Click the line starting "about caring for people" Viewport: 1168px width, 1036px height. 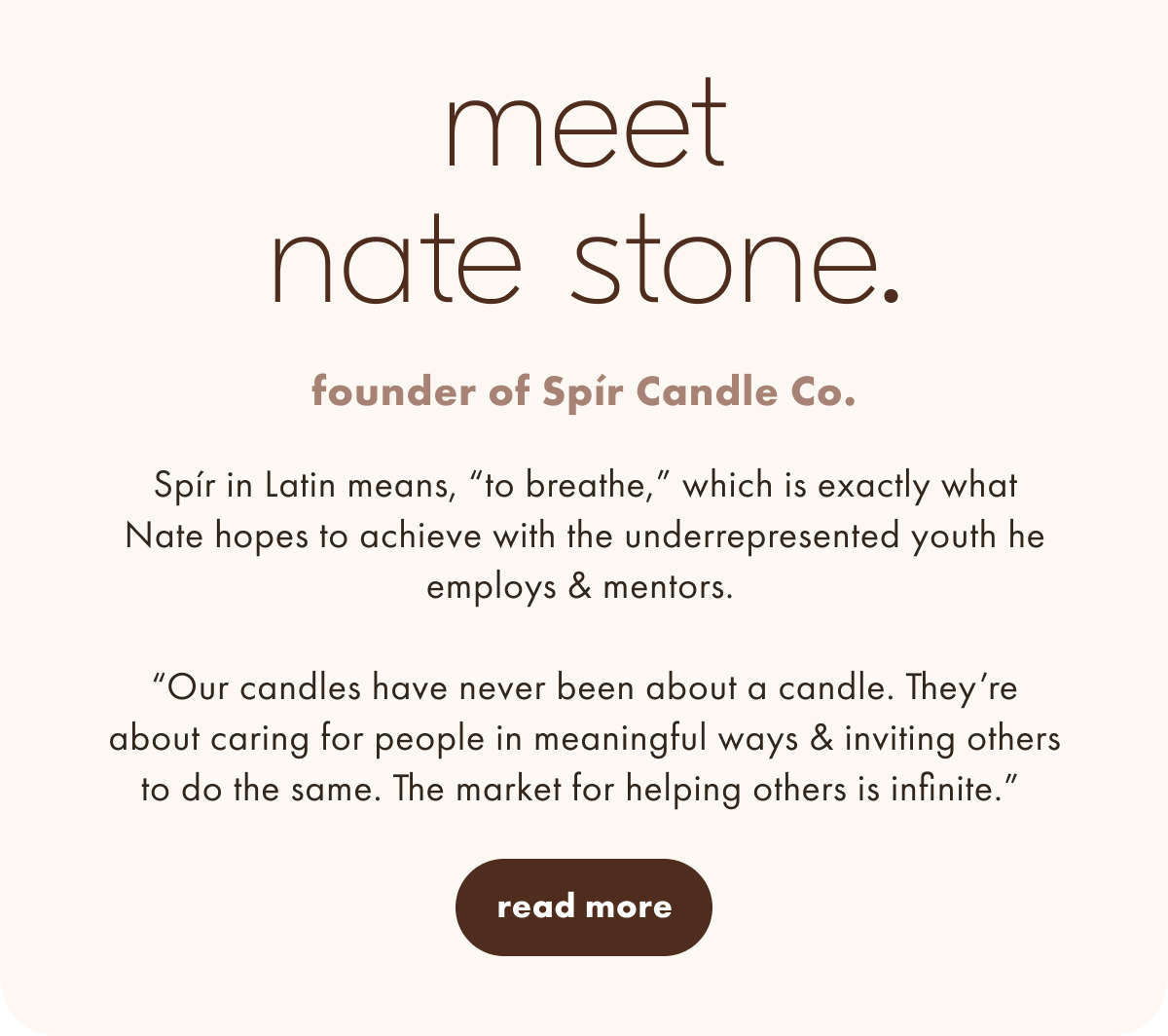tap(585, 739)
